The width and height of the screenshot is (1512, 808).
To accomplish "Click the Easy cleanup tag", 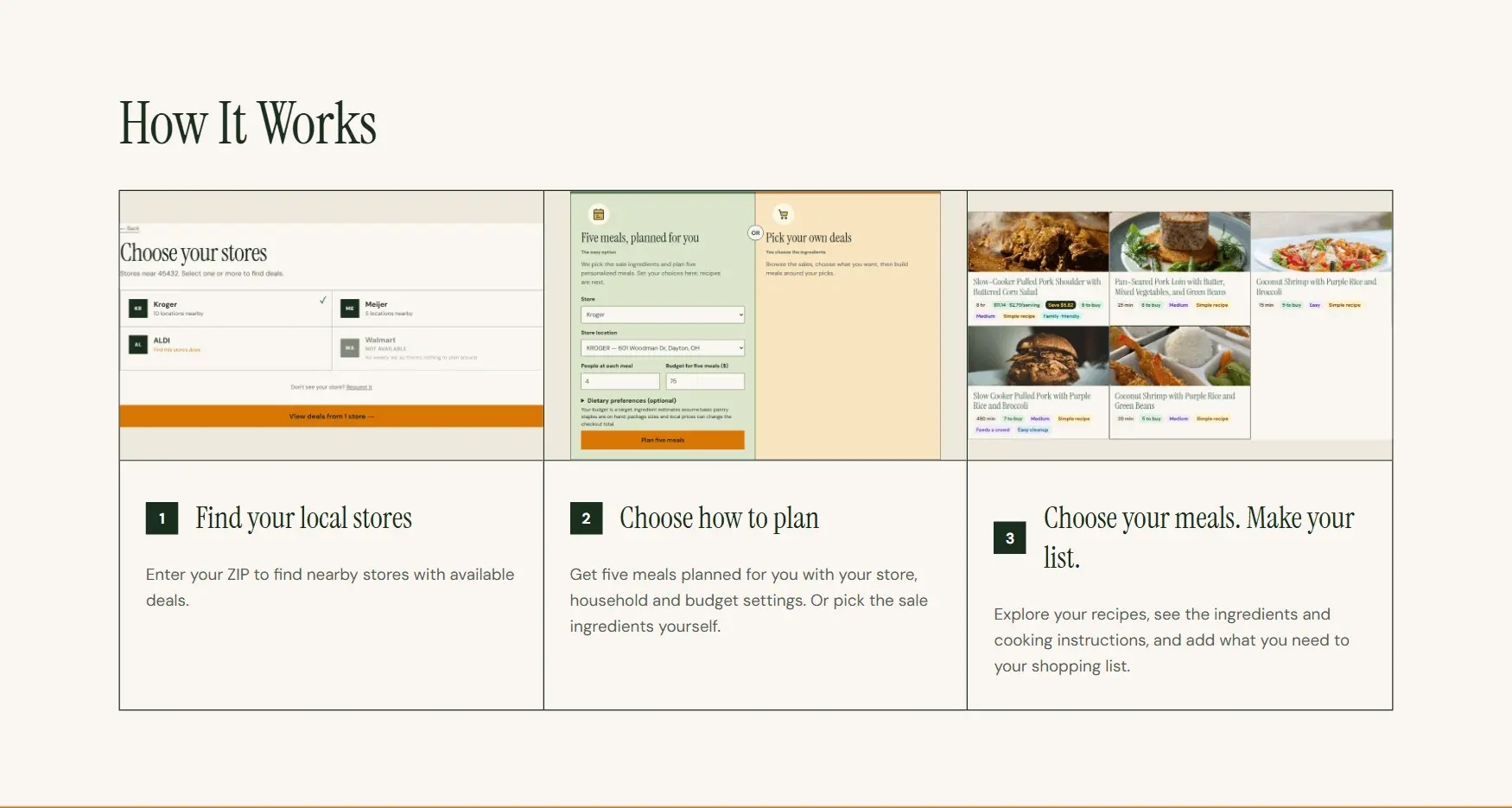I will (1032, 429).
